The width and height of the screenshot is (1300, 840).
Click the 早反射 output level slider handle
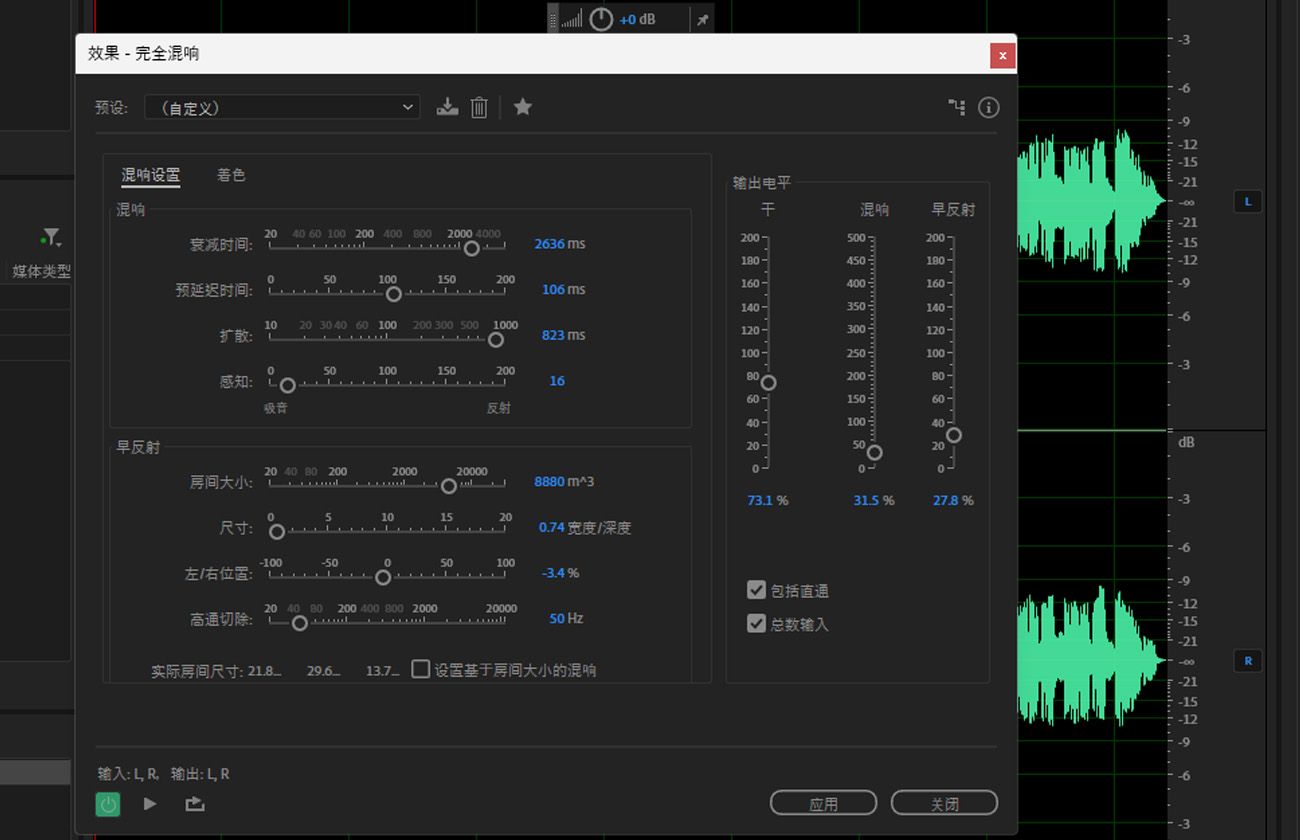954,435
